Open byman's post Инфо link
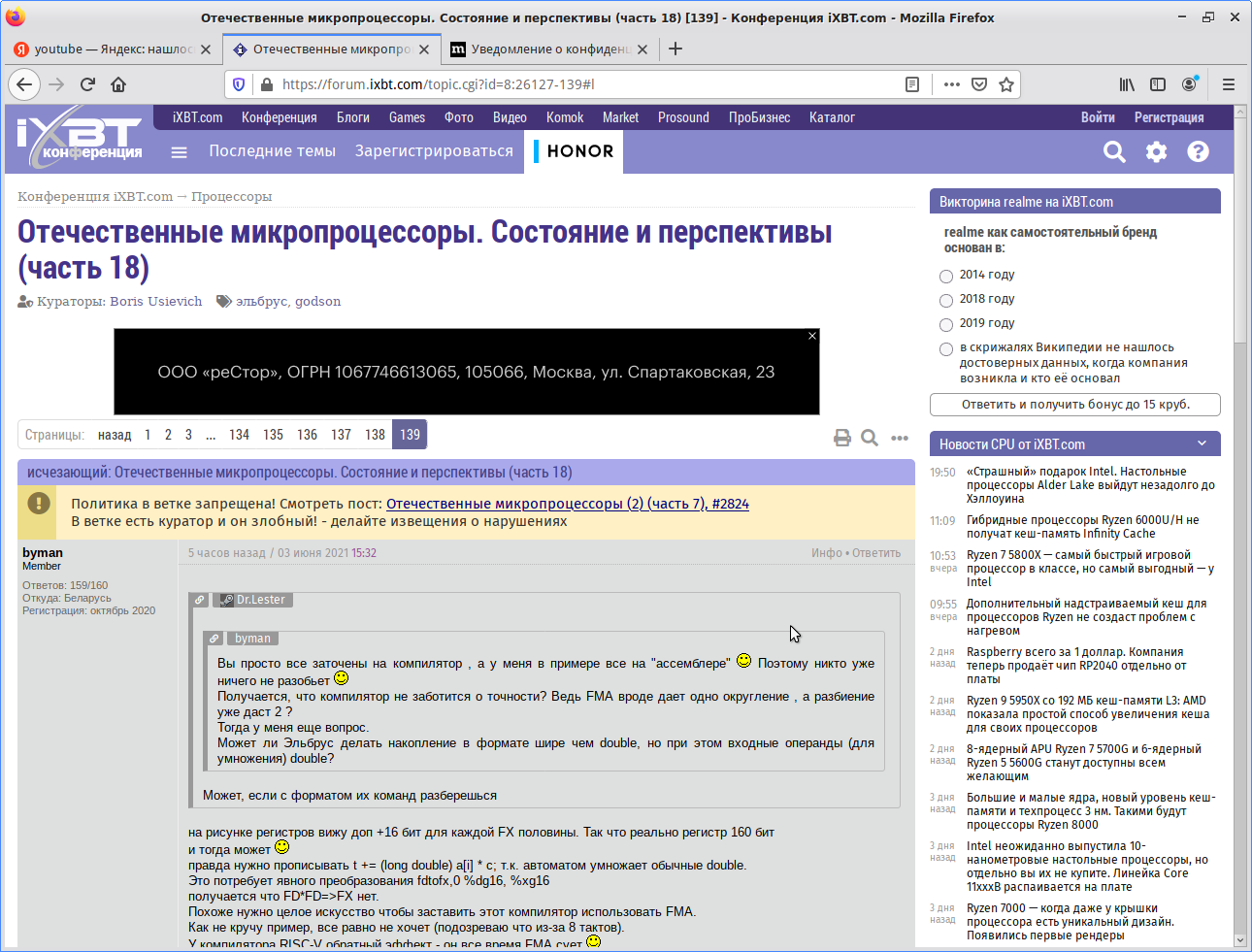Screen dimensions: 1252x952 point(827,553)
